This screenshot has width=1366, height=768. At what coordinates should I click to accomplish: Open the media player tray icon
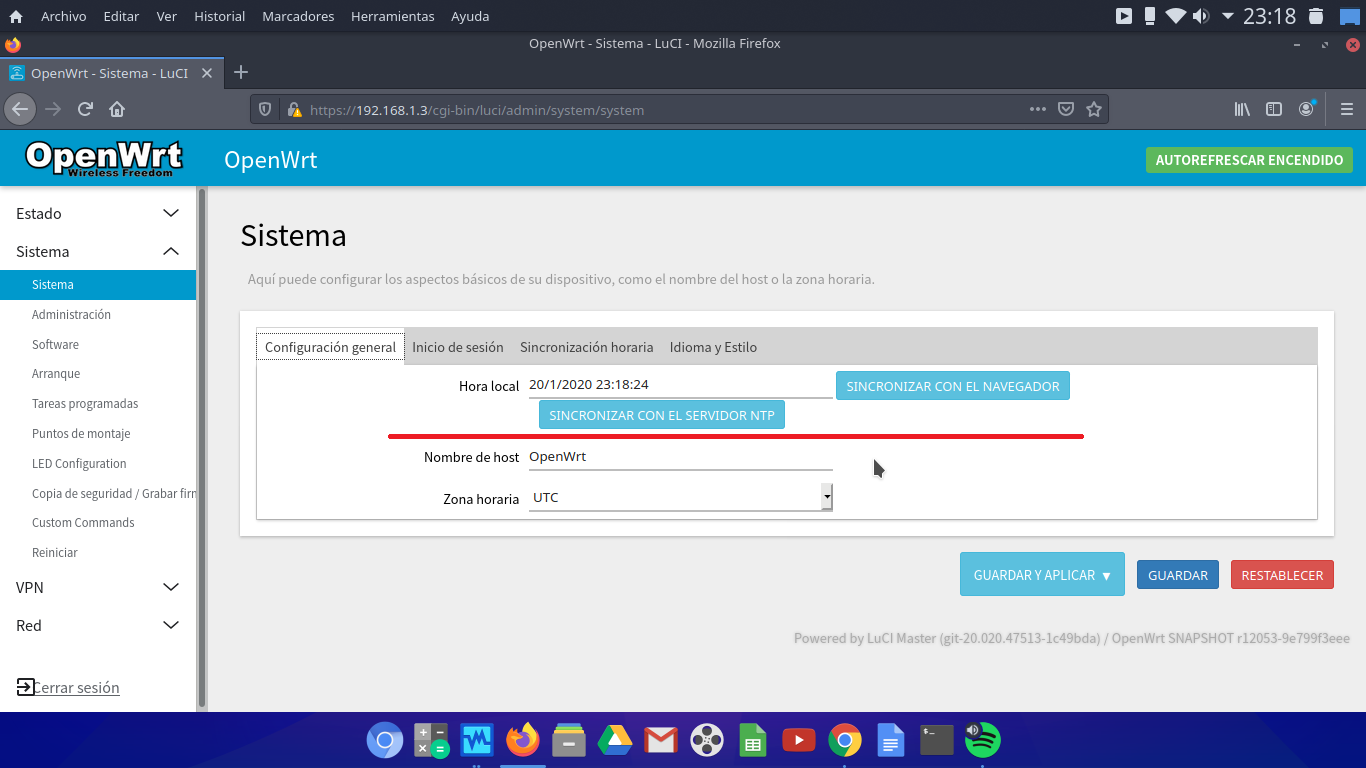(x=1124, y=16)
